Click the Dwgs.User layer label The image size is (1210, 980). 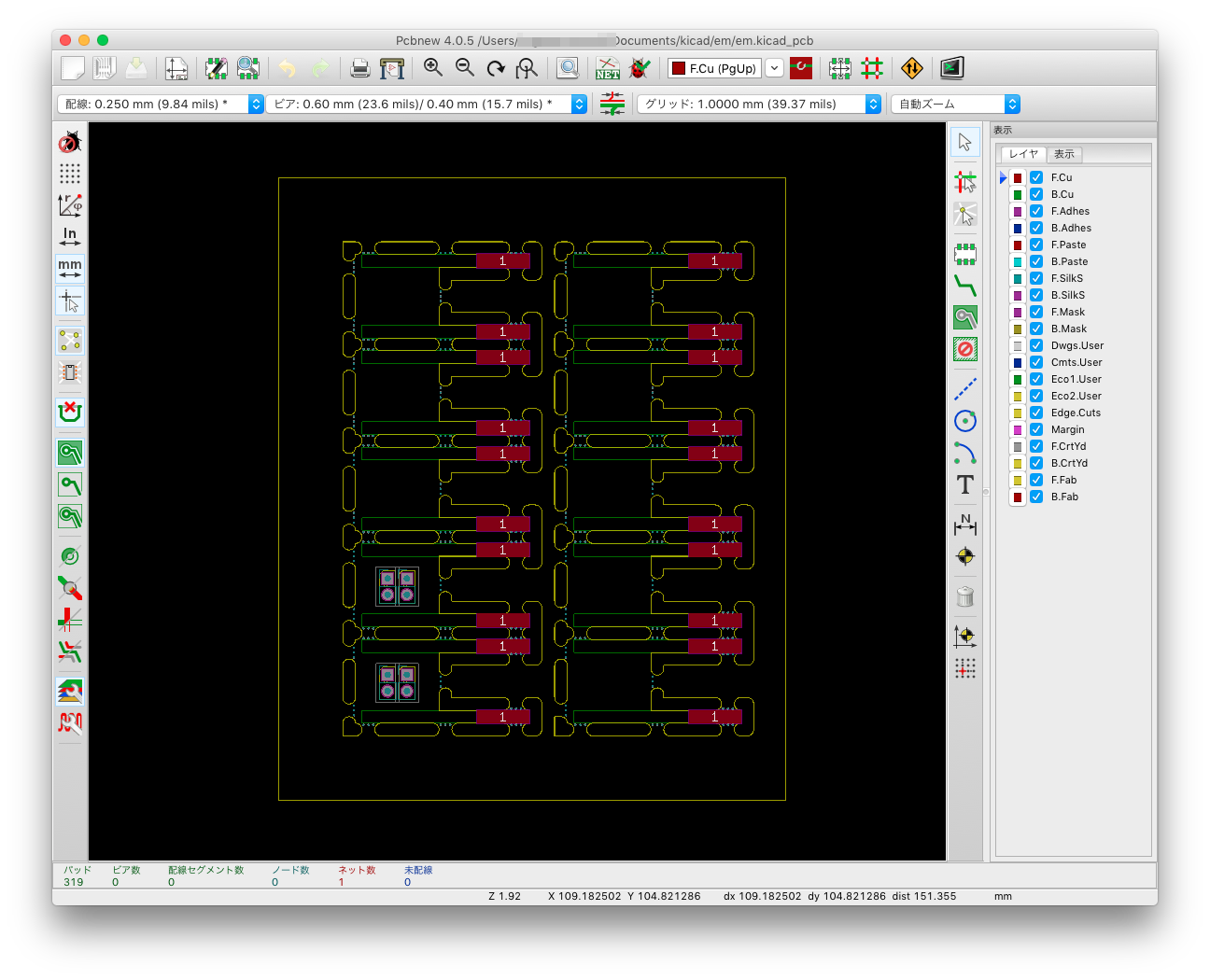click(1076, 345)
